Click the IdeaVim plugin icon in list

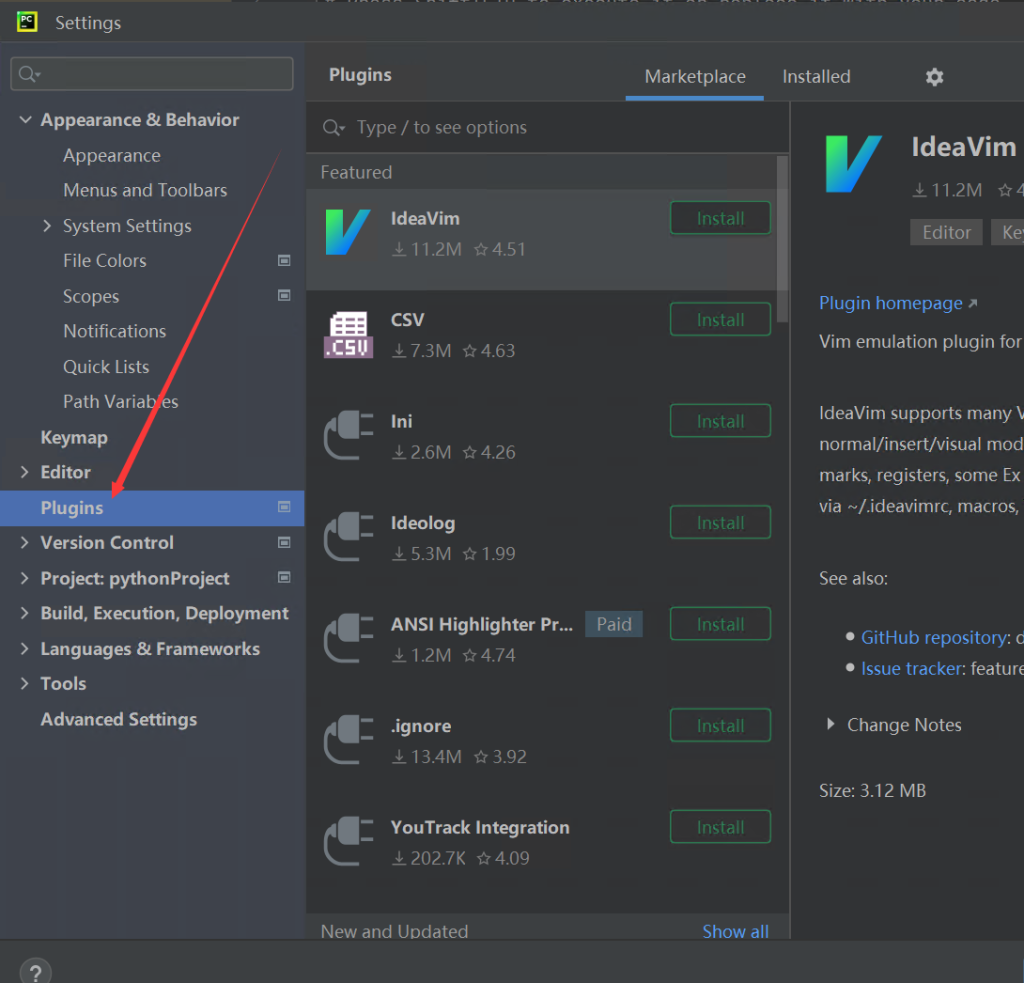pos(348,232)
